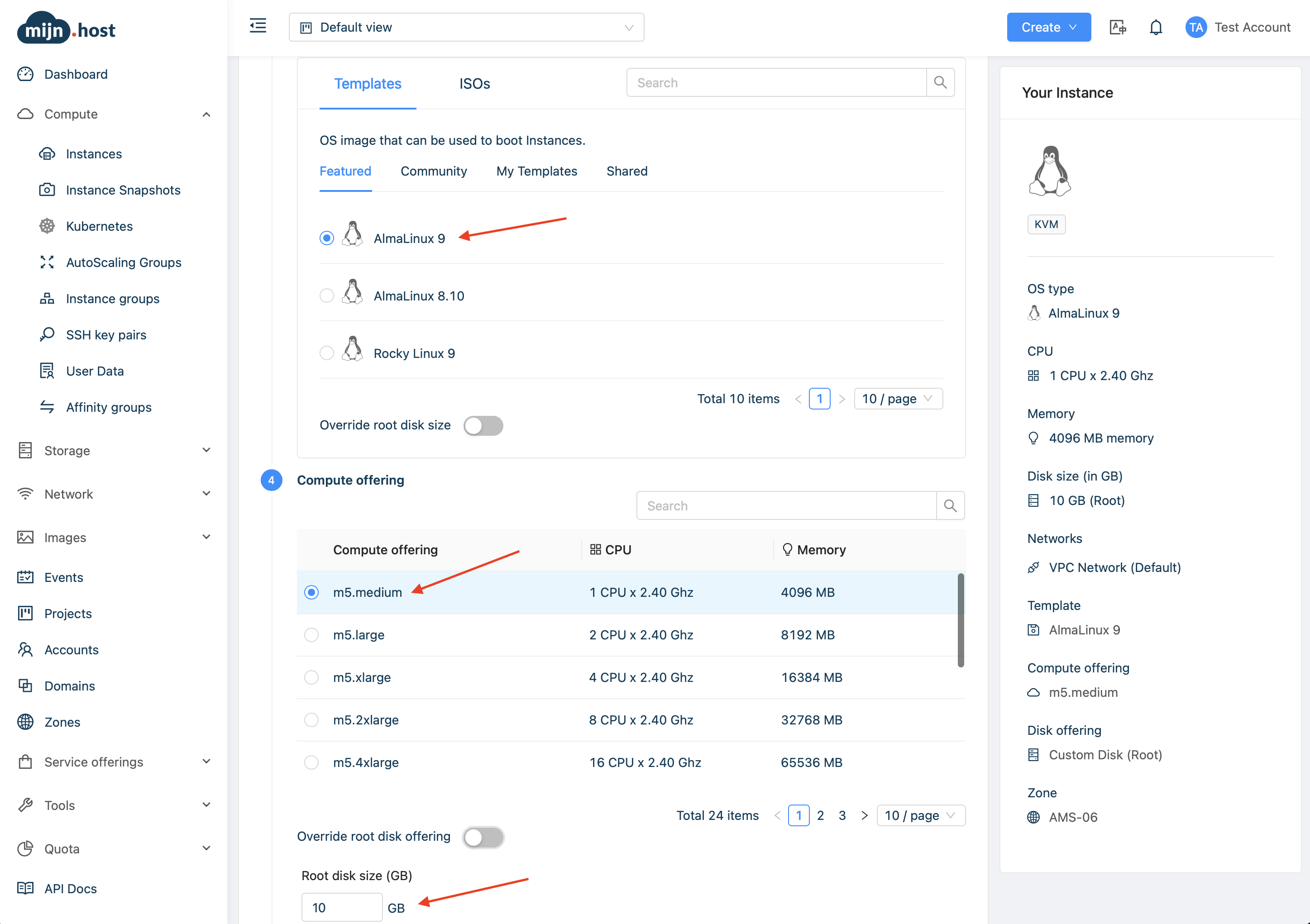
Task: Click the mijn.host logo
Action: (66, 28)
